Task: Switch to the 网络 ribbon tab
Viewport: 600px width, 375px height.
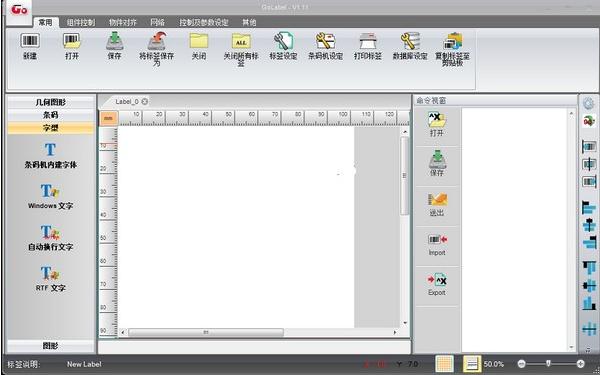Action: click(x=157, y=23)
